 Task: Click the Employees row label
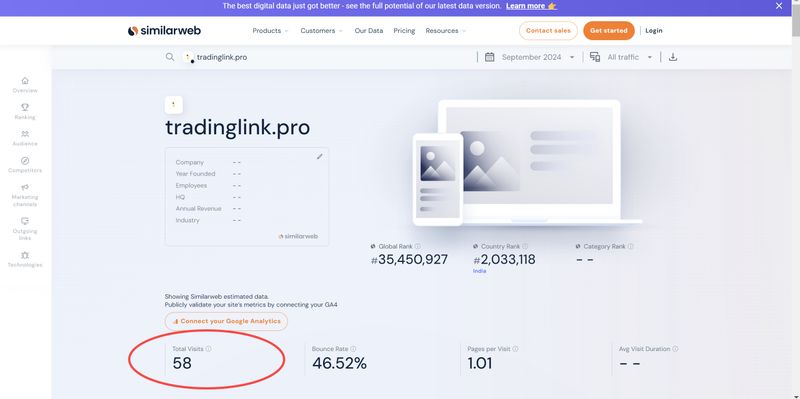tap(191, 186)
